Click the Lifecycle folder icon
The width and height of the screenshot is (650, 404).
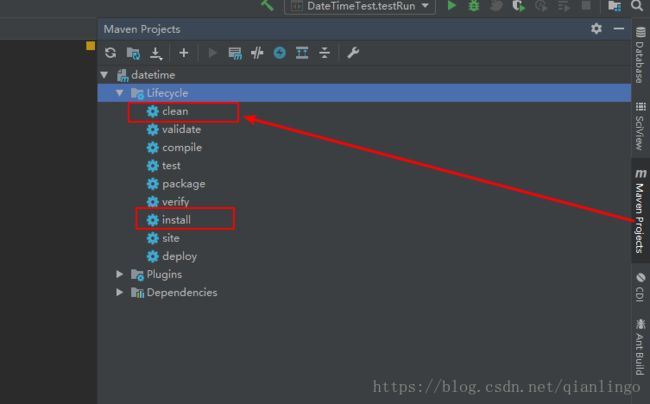tap(137, 93)
